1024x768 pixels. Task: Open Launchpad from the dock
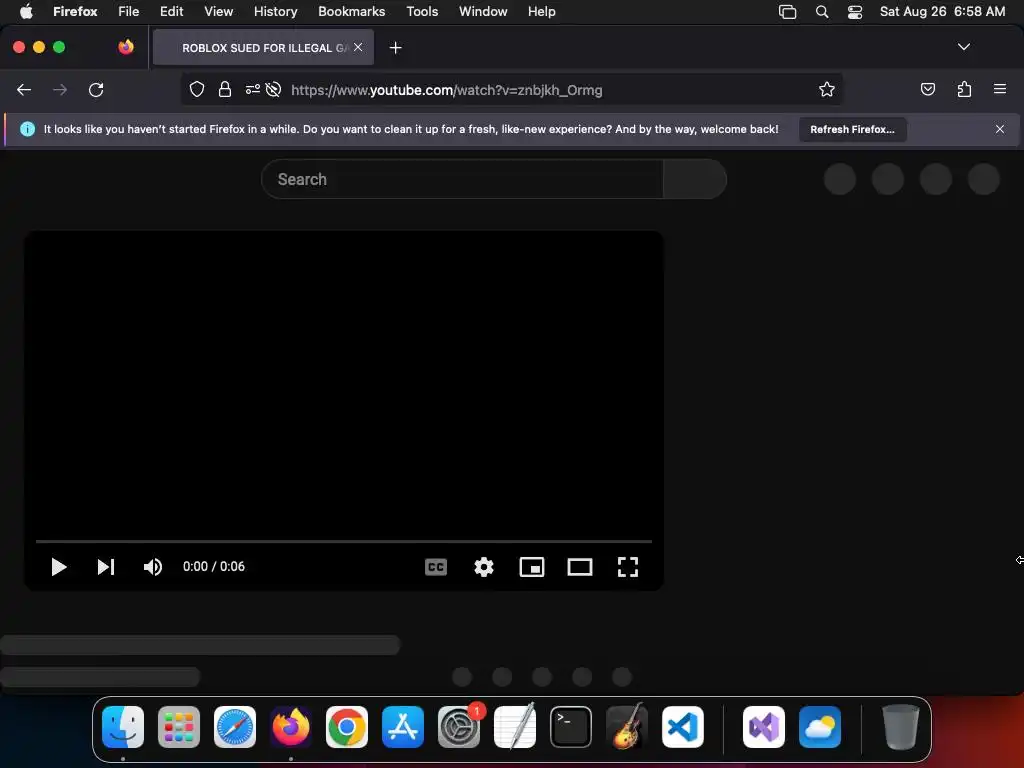click(179, 727)
